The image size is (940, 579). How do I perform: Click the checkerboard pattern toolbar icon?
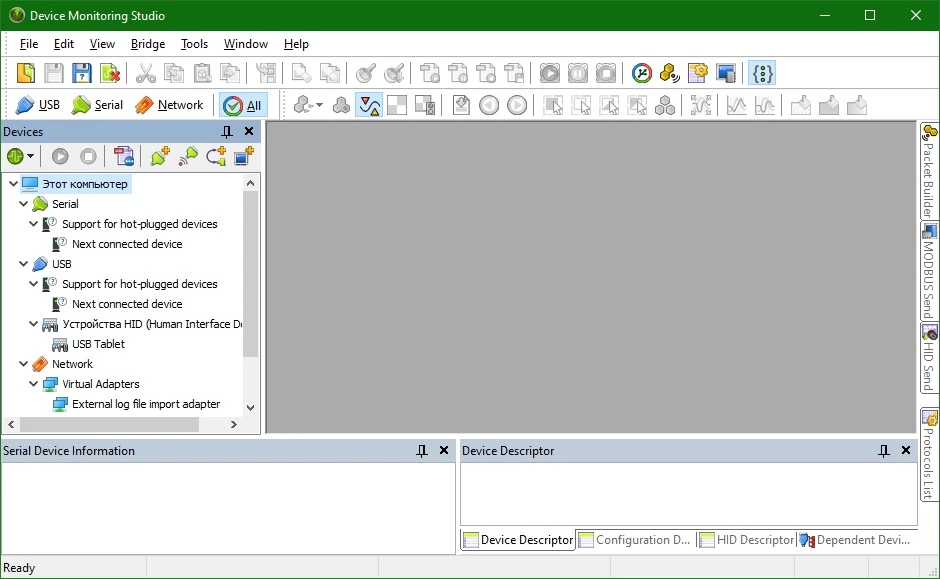[397, 105]
